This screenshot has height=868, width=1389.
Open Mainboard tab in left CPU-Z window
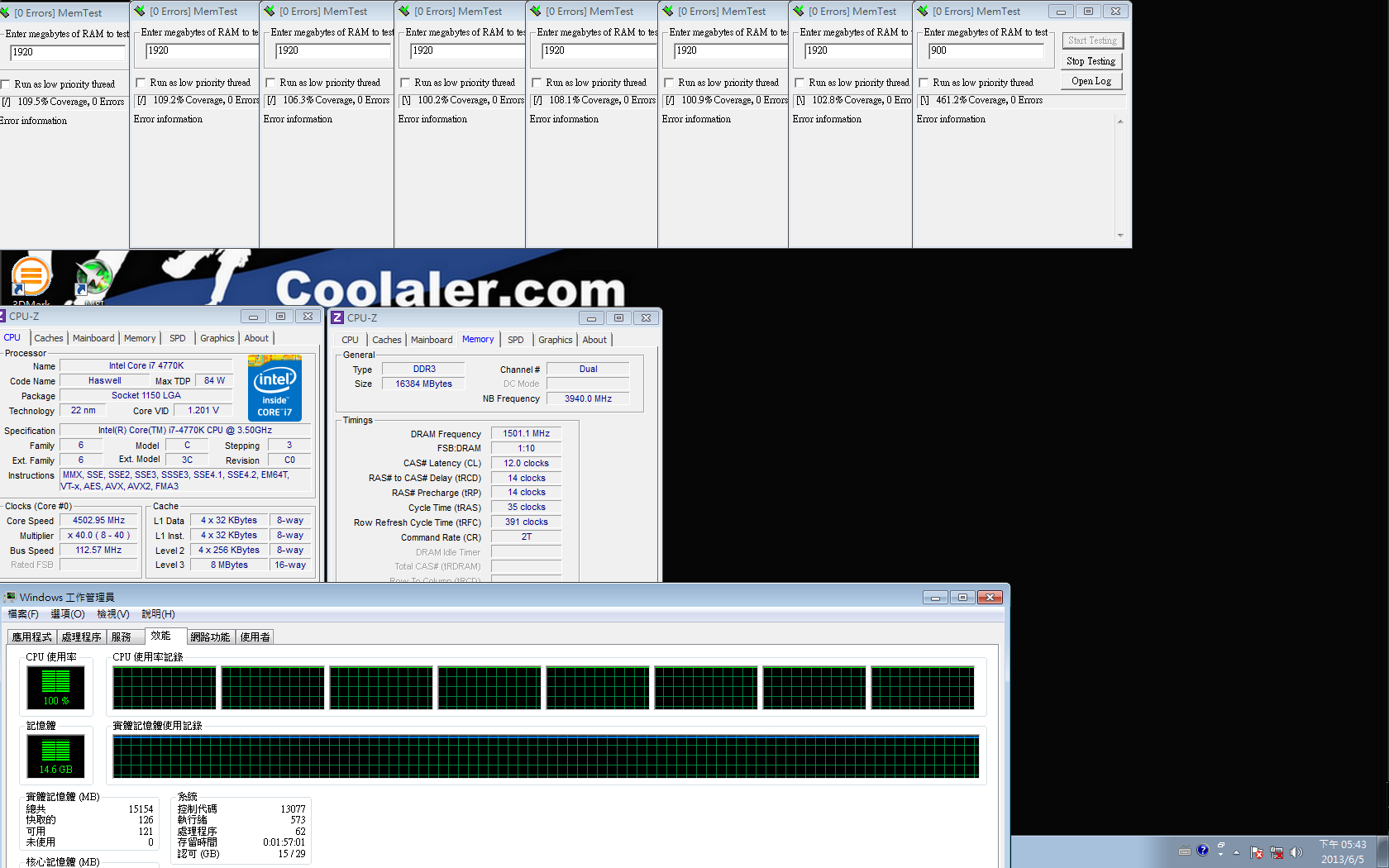coord(93,338)
